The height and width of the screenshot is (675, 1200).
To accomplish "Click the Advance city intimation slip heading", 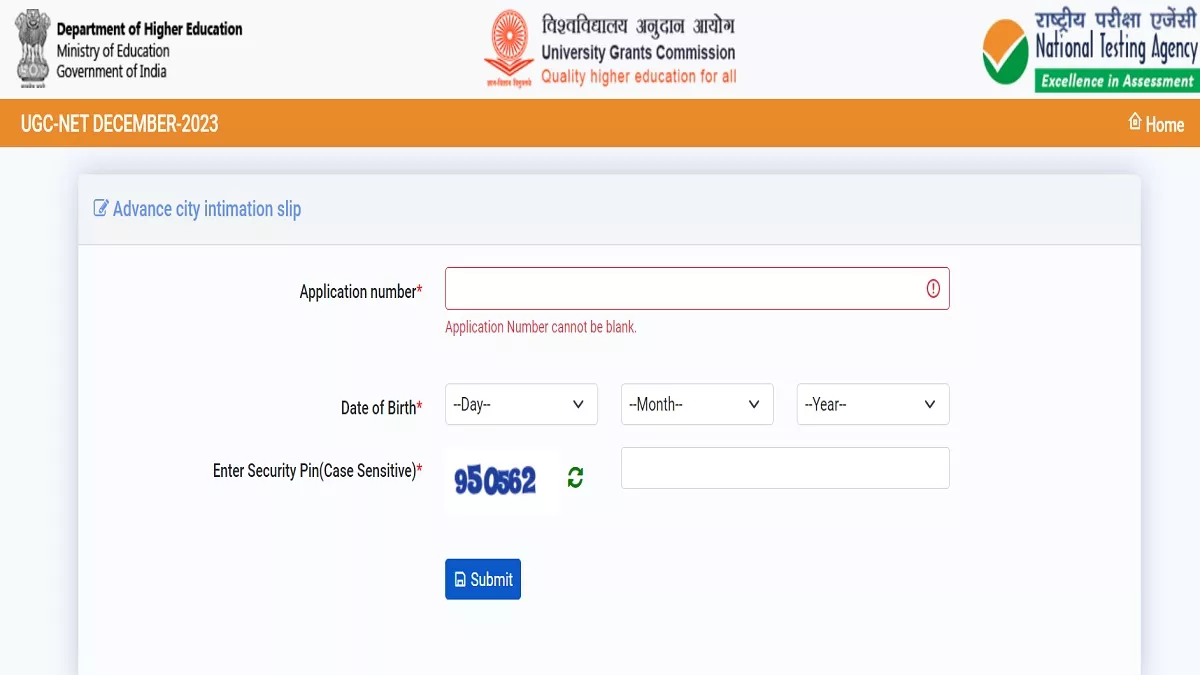I will (x=206, y=209).
